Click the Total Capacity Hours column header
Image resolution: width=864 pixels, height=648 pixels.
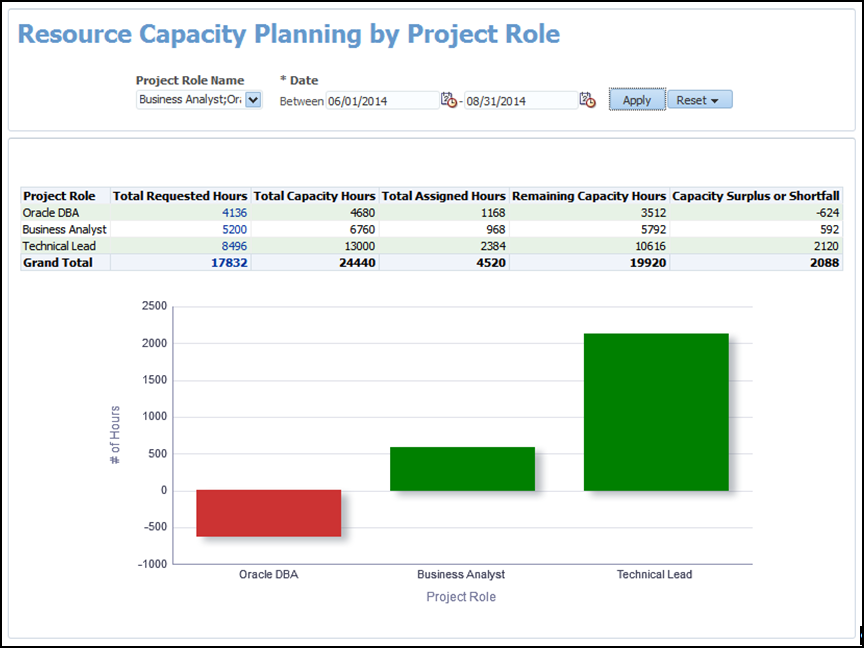coord(315,196)
